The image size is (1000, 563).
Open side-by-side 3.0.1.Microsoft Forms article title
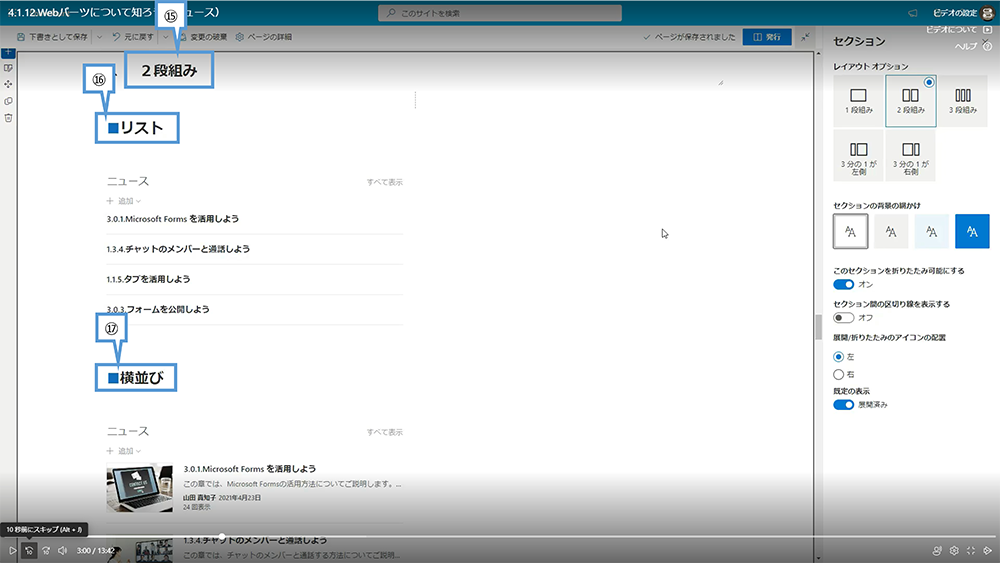pyautogui.click(x=249, y=469)
